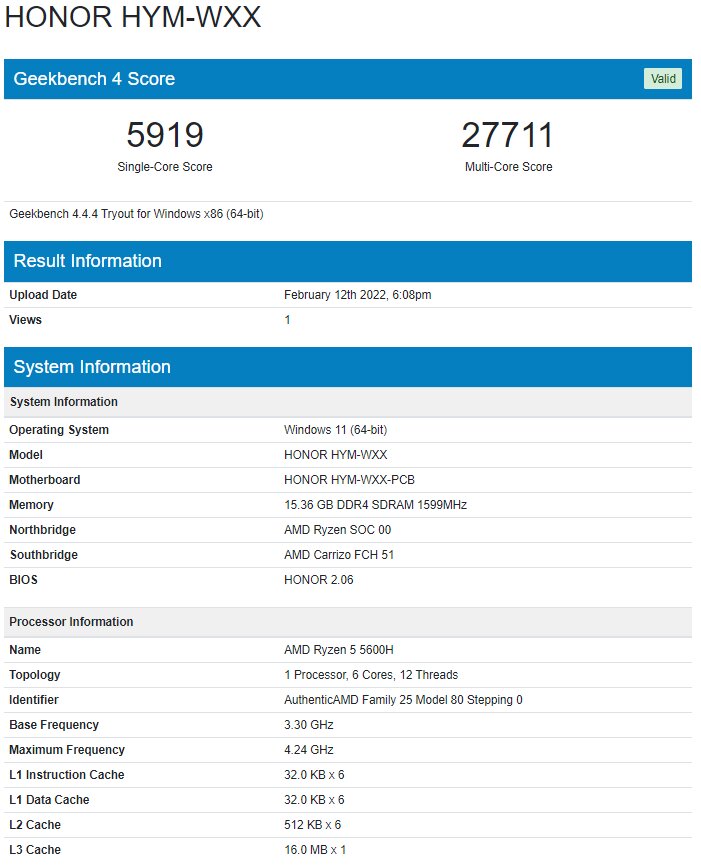The height and width of the screenshot is (865, 701).
Task: Click the Motherboard row label
Action: [x=45, y=480]
